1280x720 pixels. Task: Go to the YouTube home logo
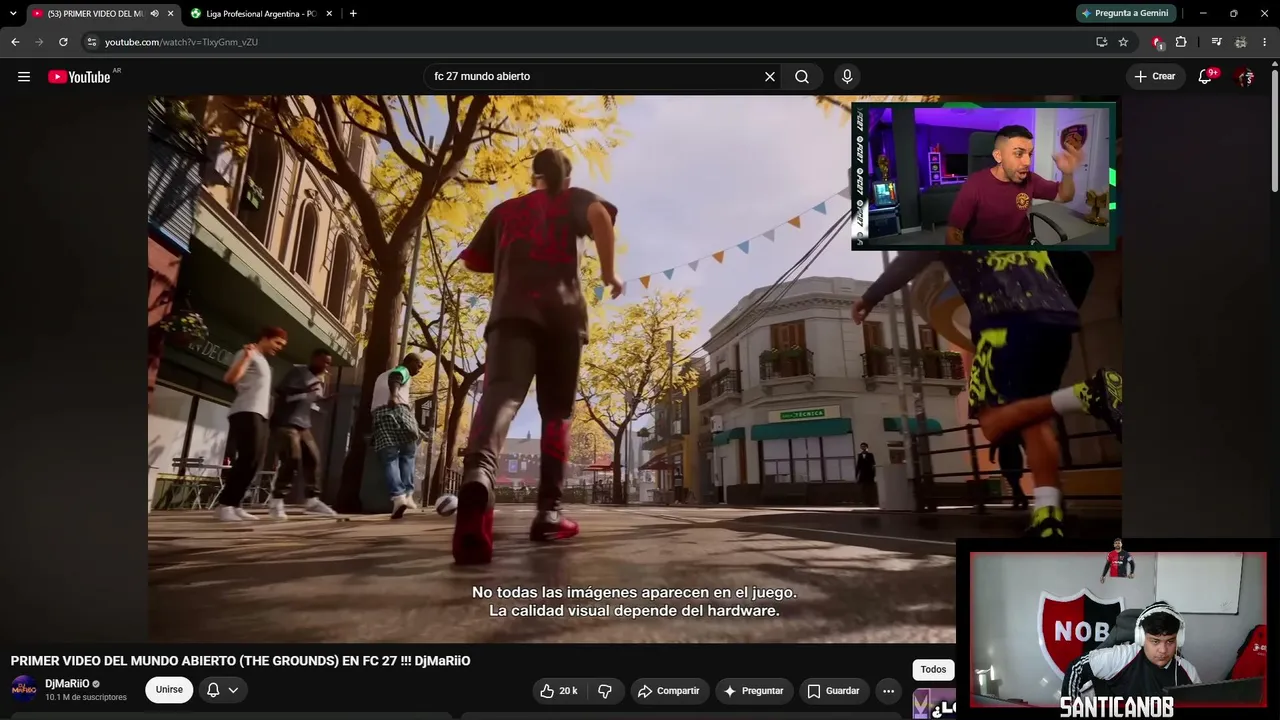(79, 77)
